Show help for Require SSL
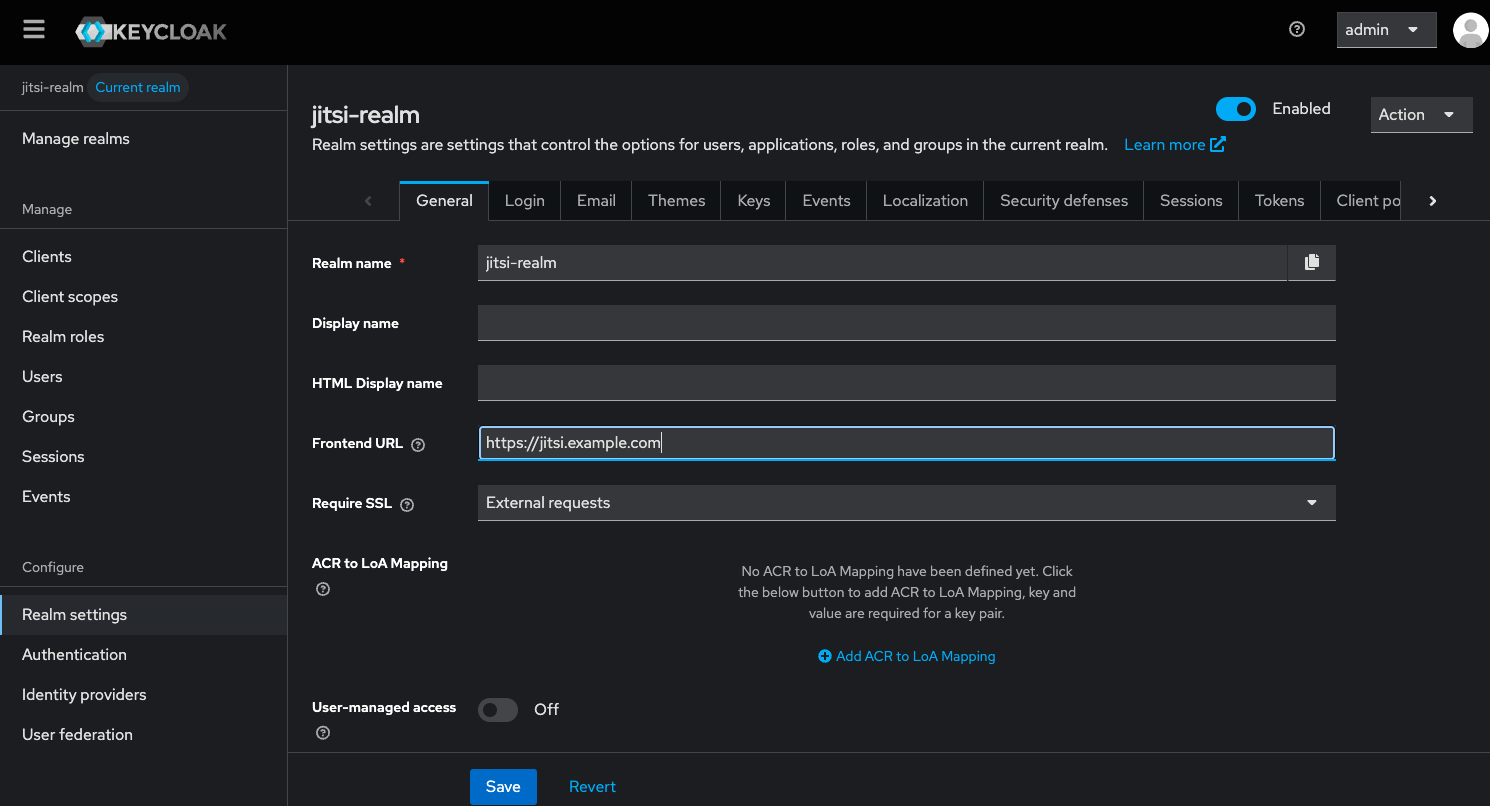The width and height of the screenshot is (1490, 806). tap(407, 505)
